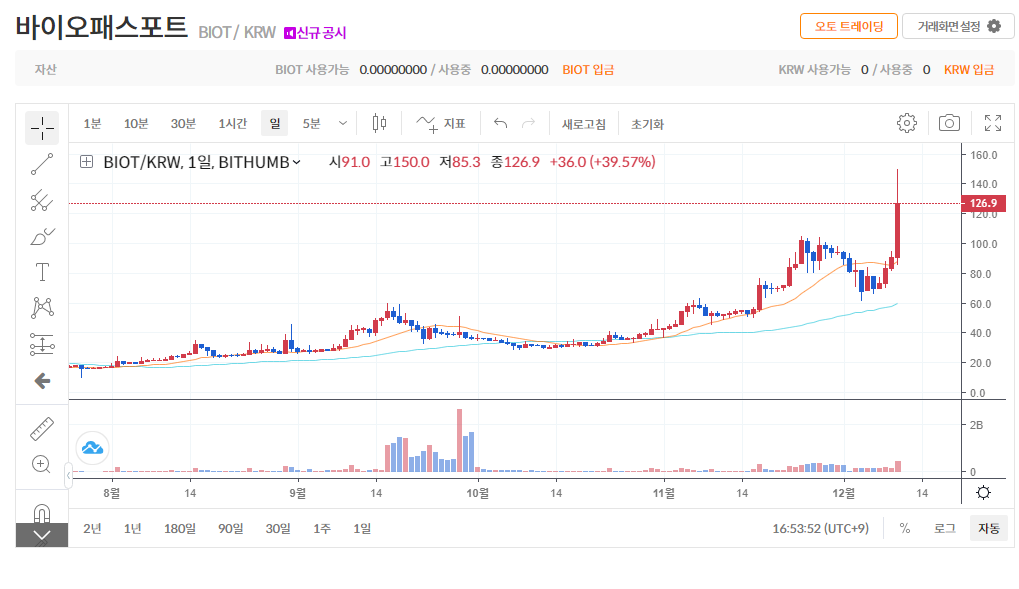
Task: Click the 새로고침 refresh button
Action: [x=584, y=124]
